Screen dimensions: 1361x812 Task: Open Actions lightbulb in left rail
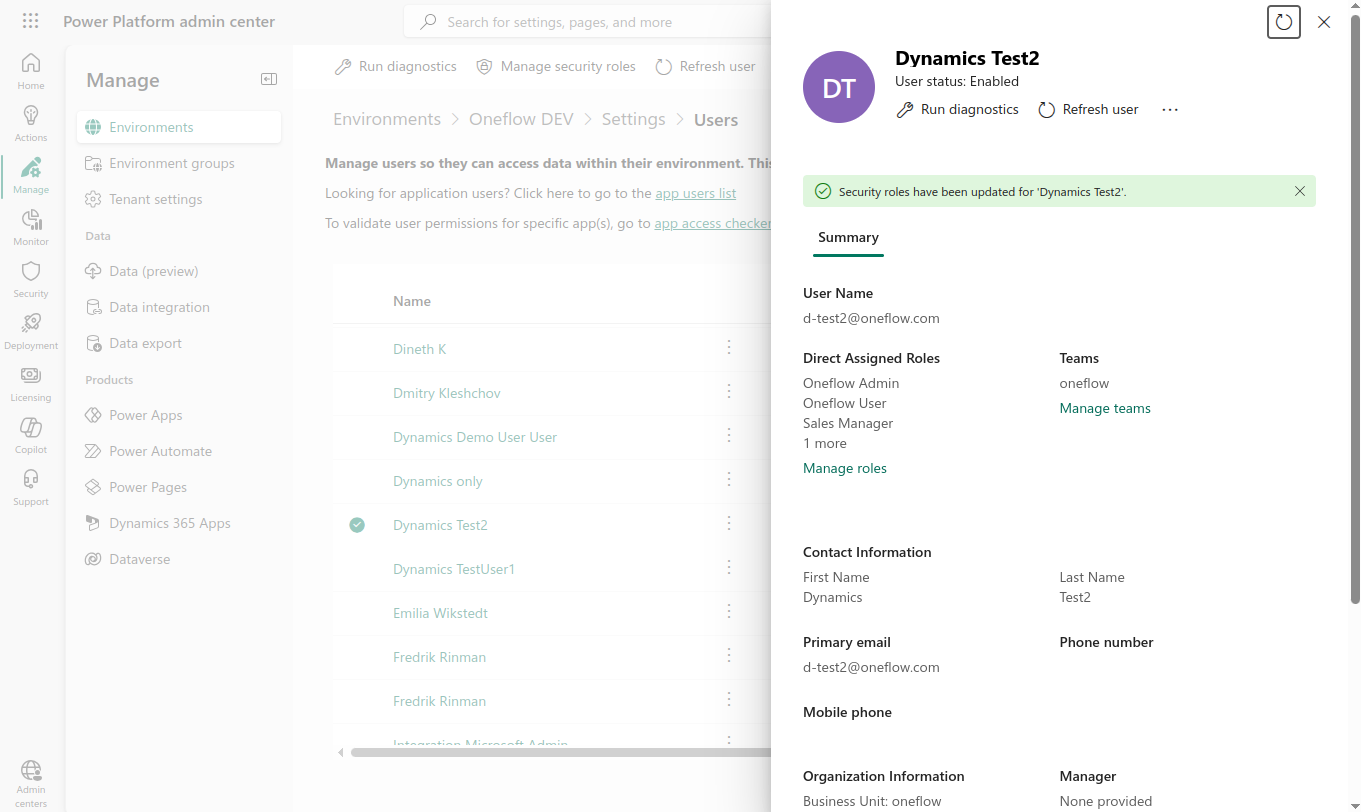coord(31,122)
